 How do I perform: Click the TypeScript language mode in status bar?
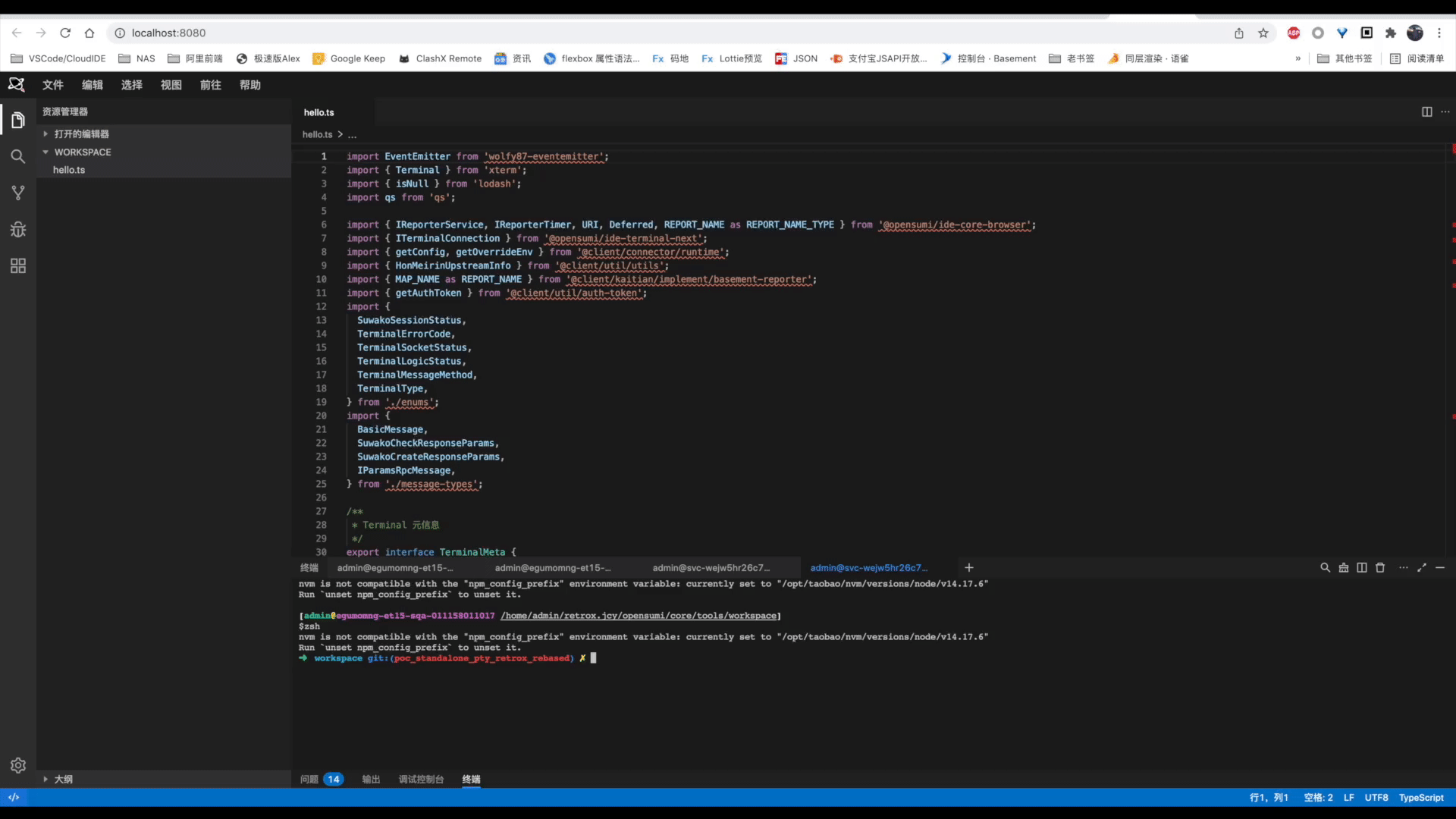point(1420,797)
